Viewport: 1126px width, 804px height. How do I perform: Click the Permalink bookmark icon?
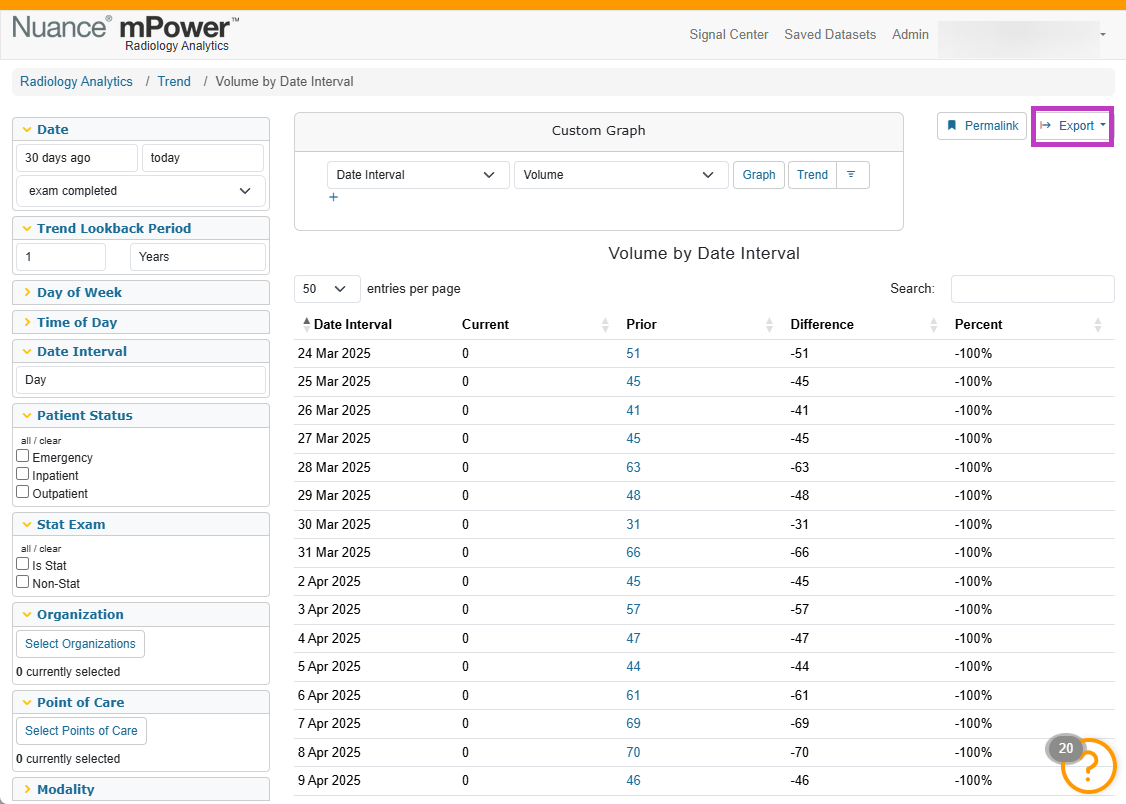[951, 126]
